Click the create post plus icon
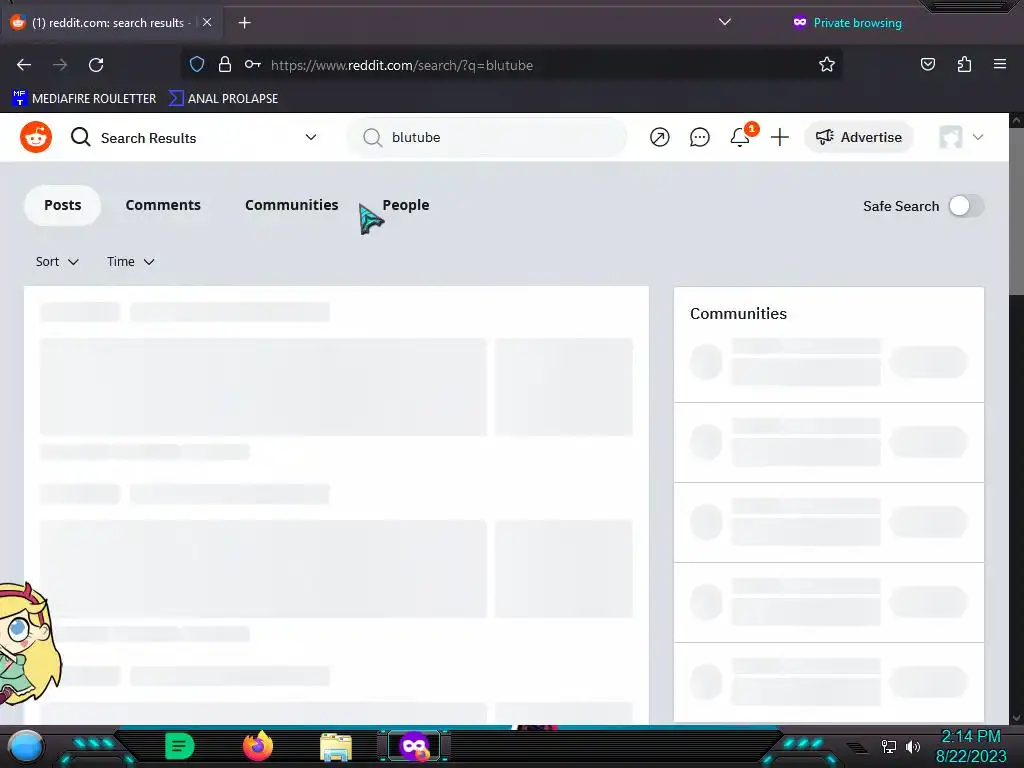Image resolution: width=1024 pixels, height=768 pixels. pos(780,137)
